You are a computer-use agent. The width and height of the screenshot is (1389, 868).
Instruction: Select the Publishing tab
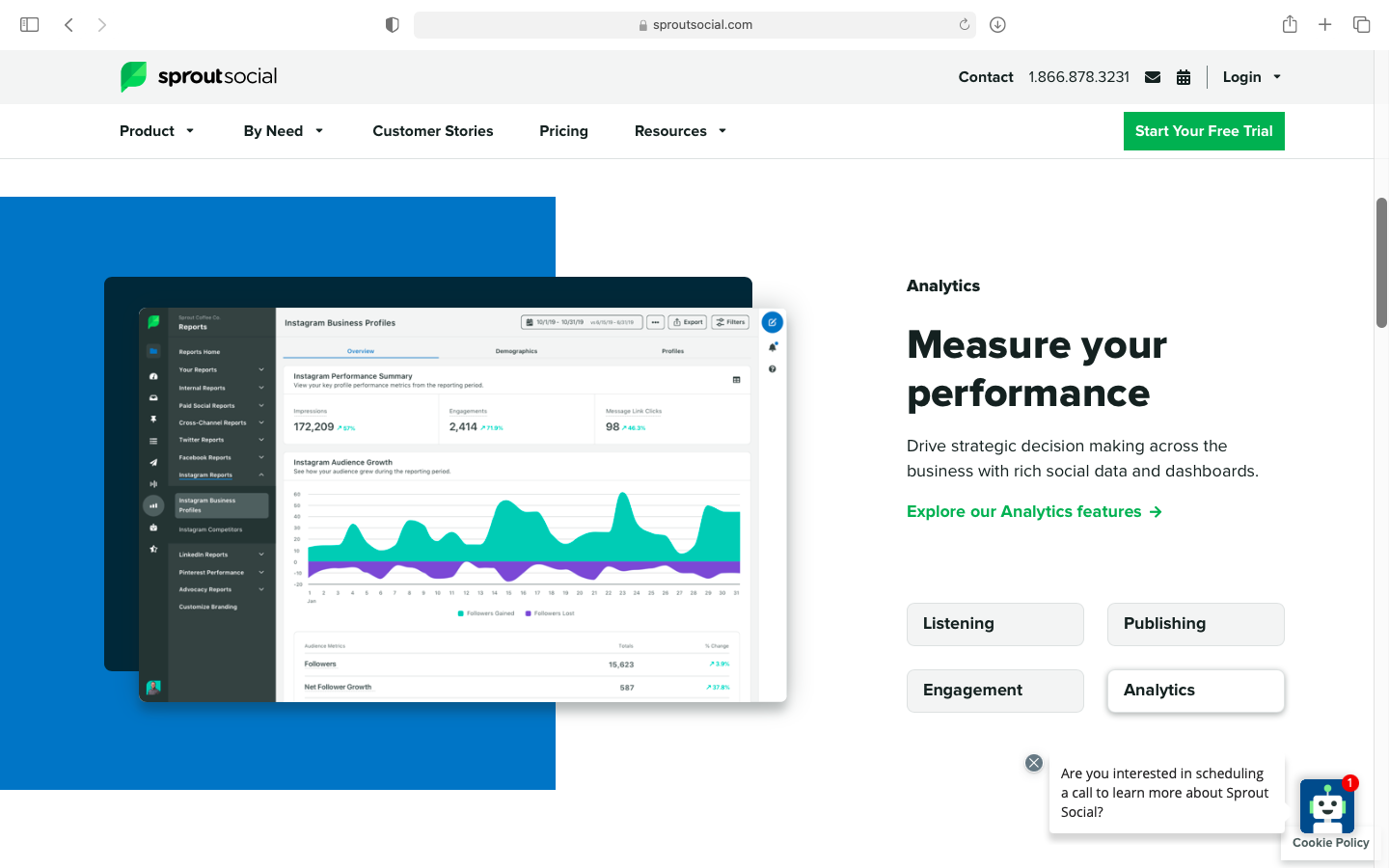click(x=1196, y=624)
